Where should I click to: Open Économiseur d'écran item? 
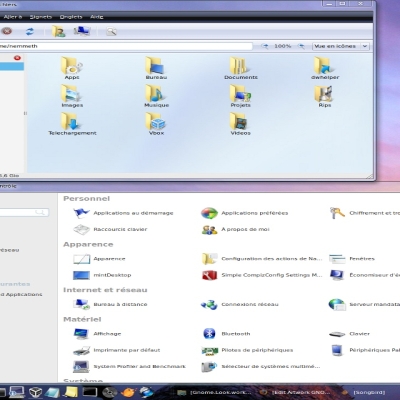[x=364, y=275]
